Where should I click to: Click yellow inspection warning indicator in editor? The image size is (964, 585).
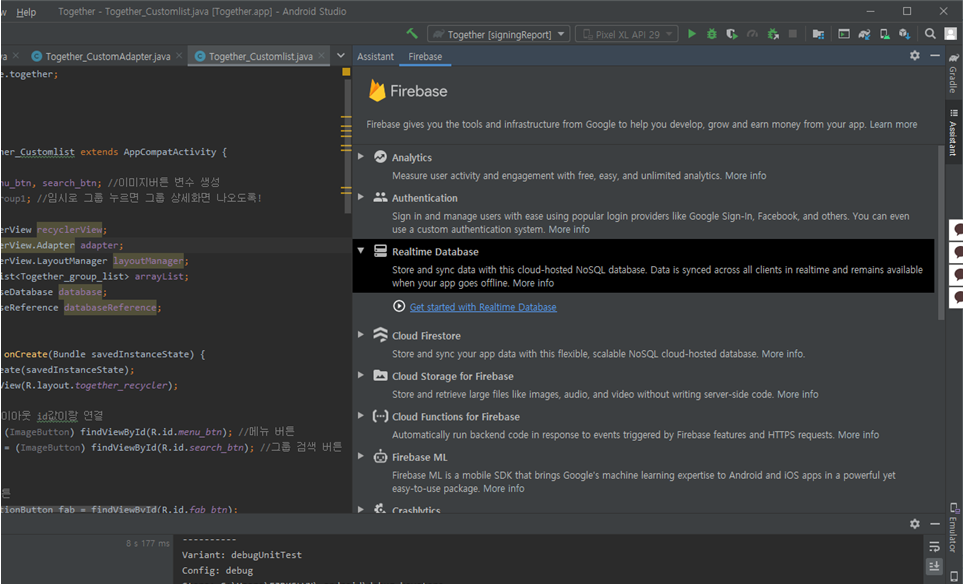pos(346,72)
